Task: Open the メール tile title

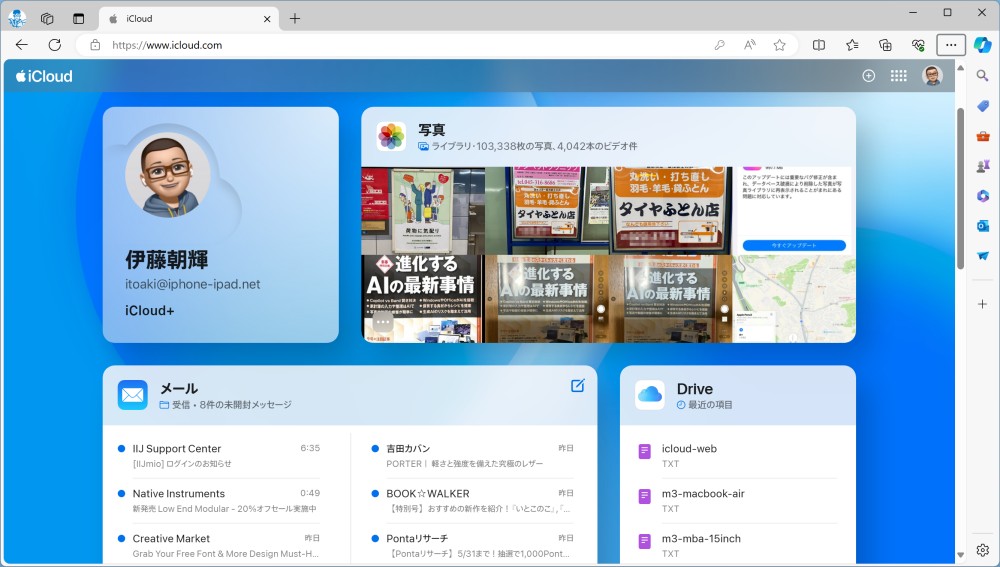Action: coord(179,388)
